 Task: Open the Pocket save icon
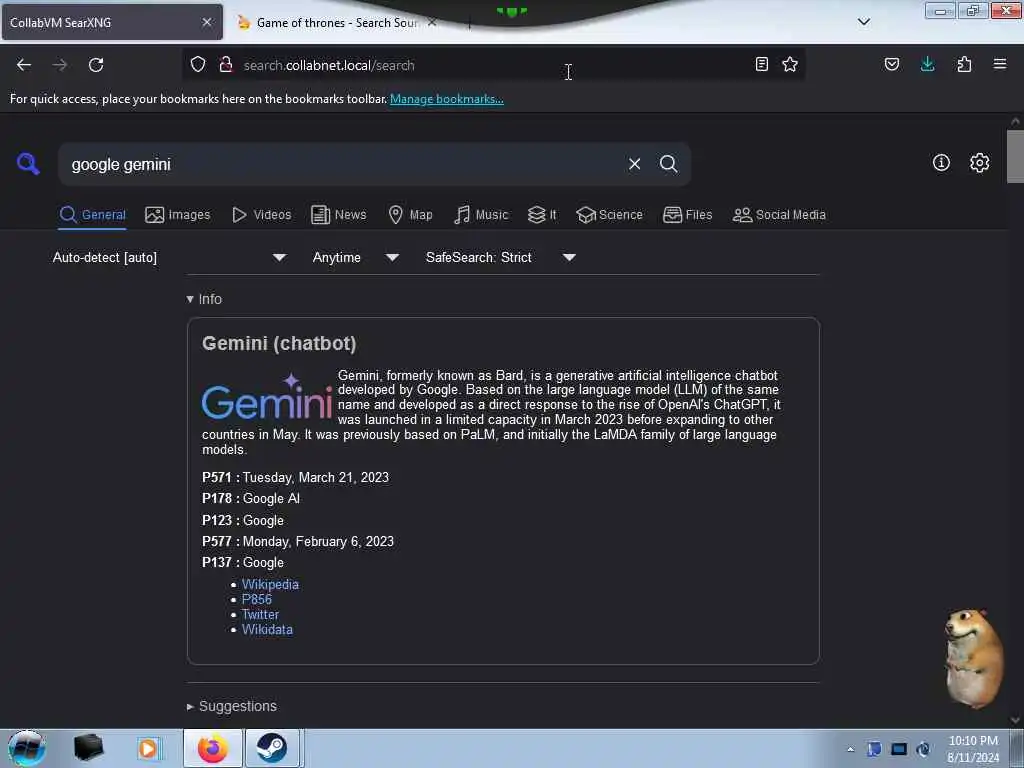click(892, 64)
